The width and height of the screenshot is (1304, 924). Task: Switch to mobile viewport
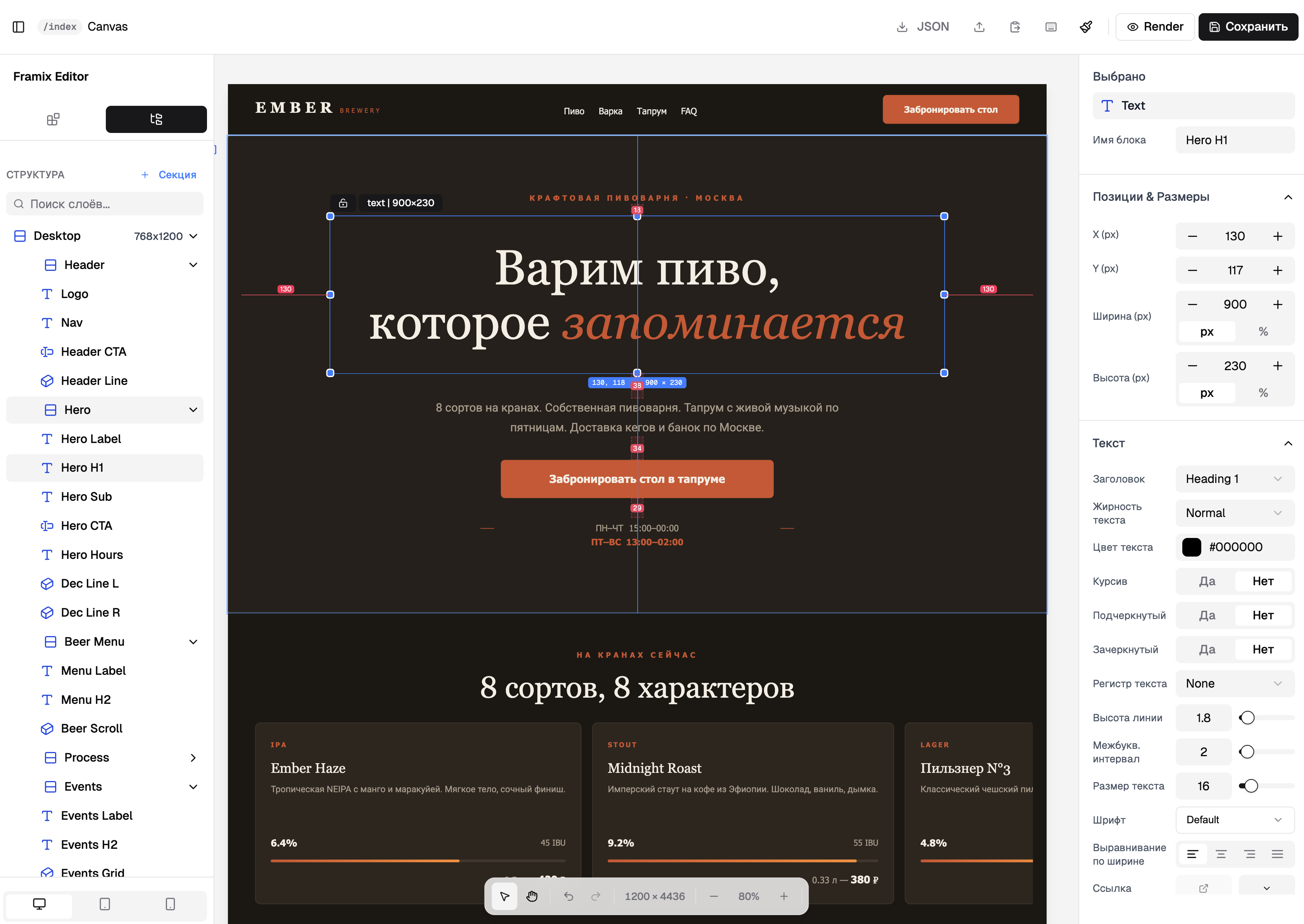point(170,904)
